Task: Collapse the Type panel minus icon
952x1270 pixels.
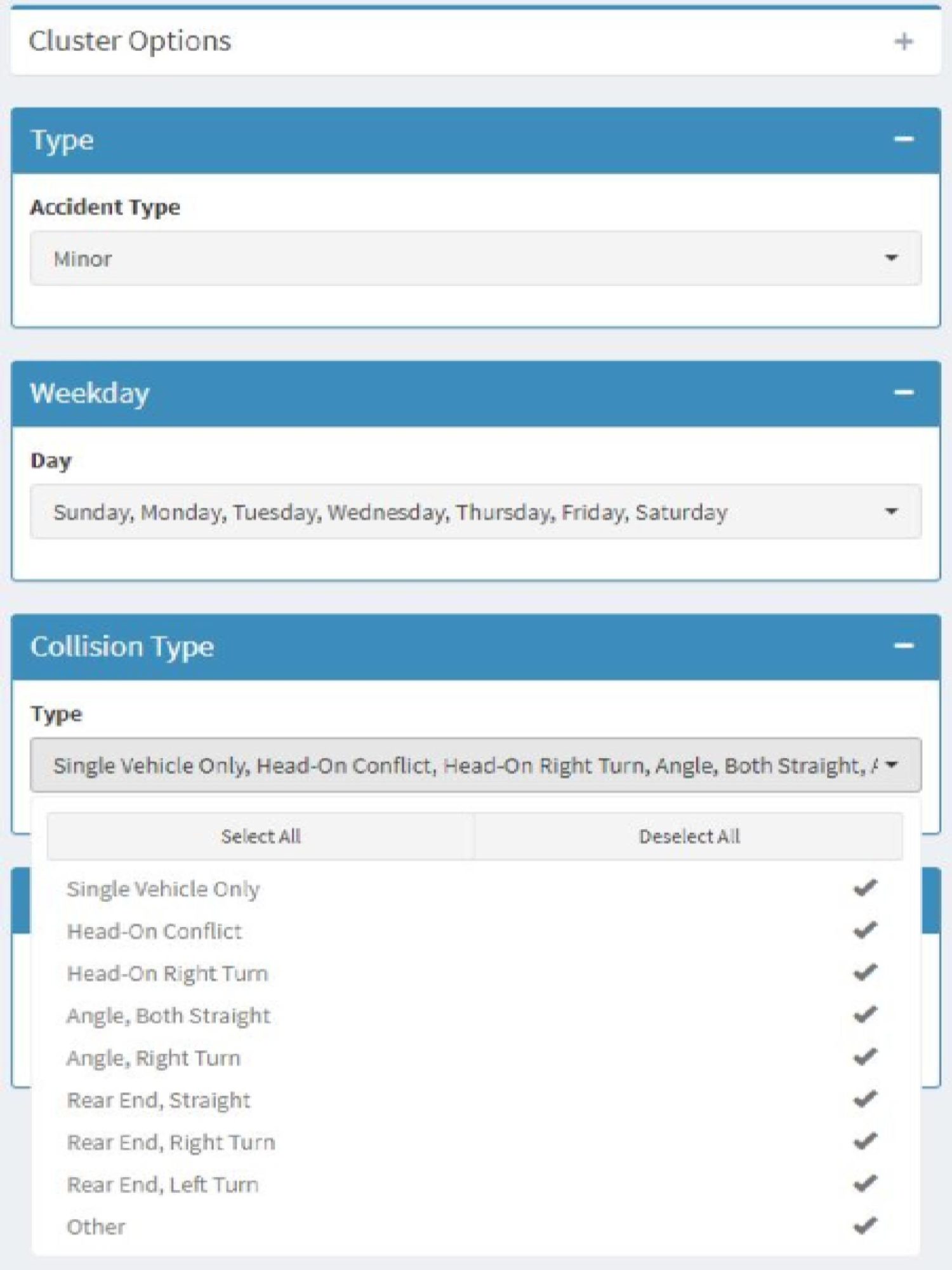Action: tap(903, 139)
